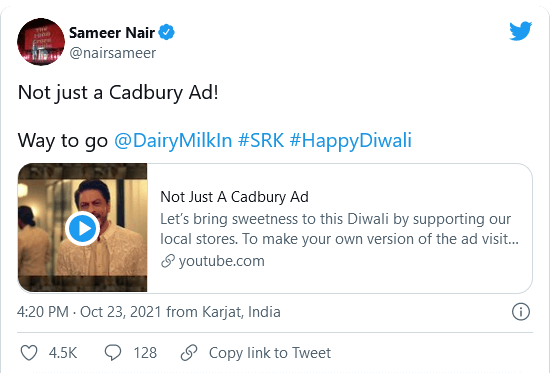The image size is (551, 373).
Task: Click the youtube.com link text
Action: 221,261
